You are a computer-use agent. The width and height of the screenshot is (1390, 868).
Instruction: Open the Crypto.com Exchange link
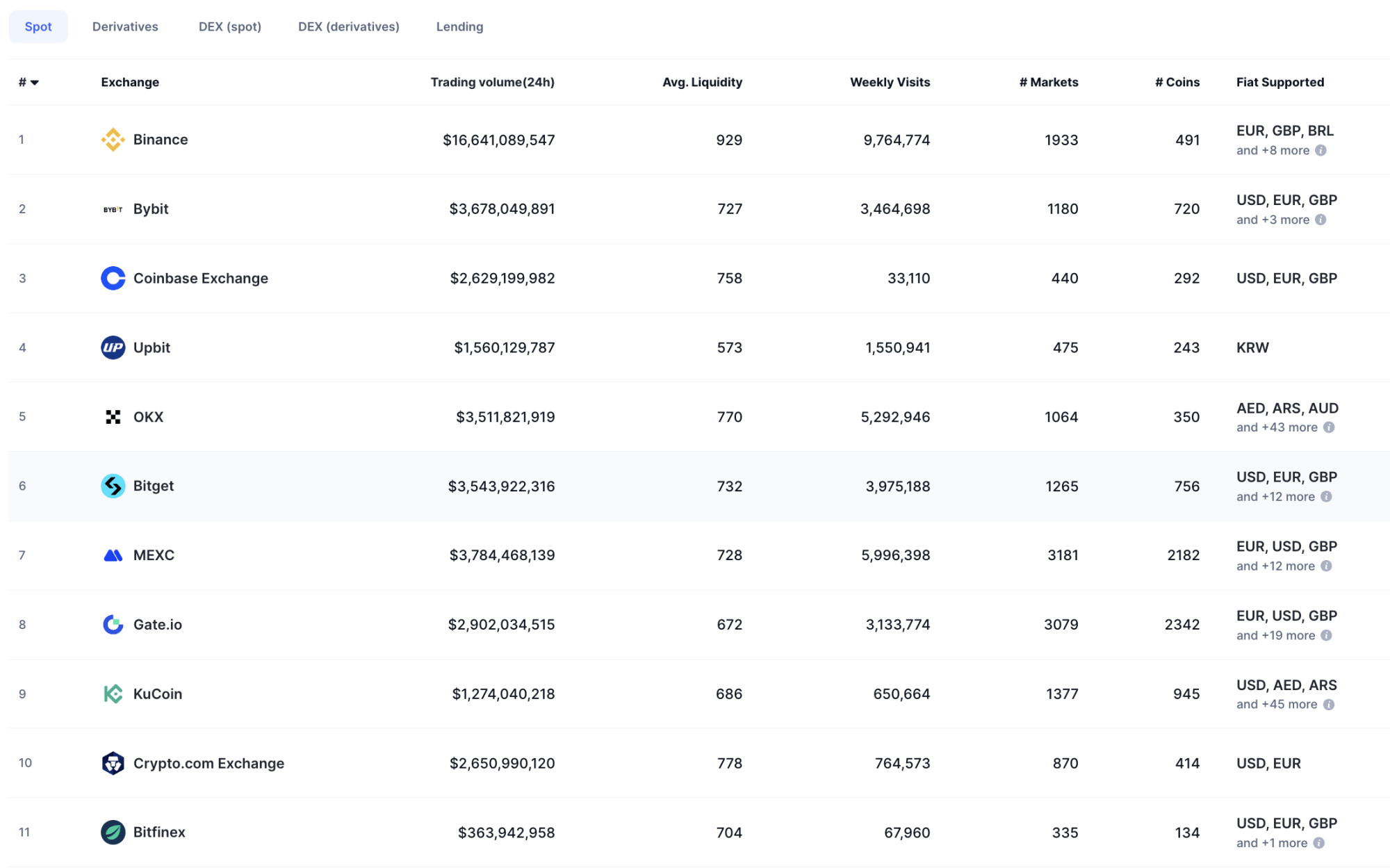(x=208, y=763)
